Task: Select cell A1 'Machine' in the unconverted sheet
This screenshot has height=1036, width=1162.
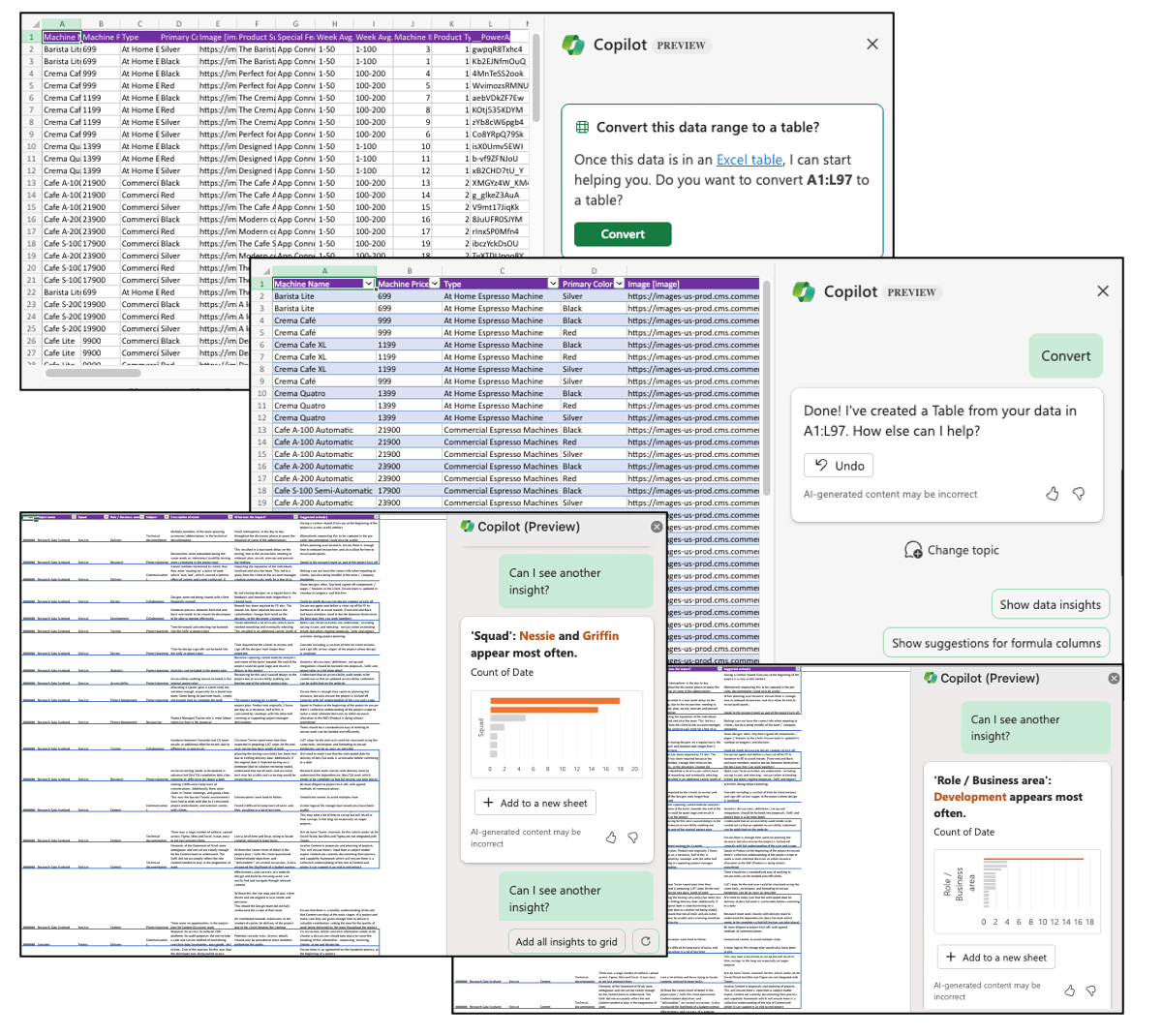Action: coord(61,37)
